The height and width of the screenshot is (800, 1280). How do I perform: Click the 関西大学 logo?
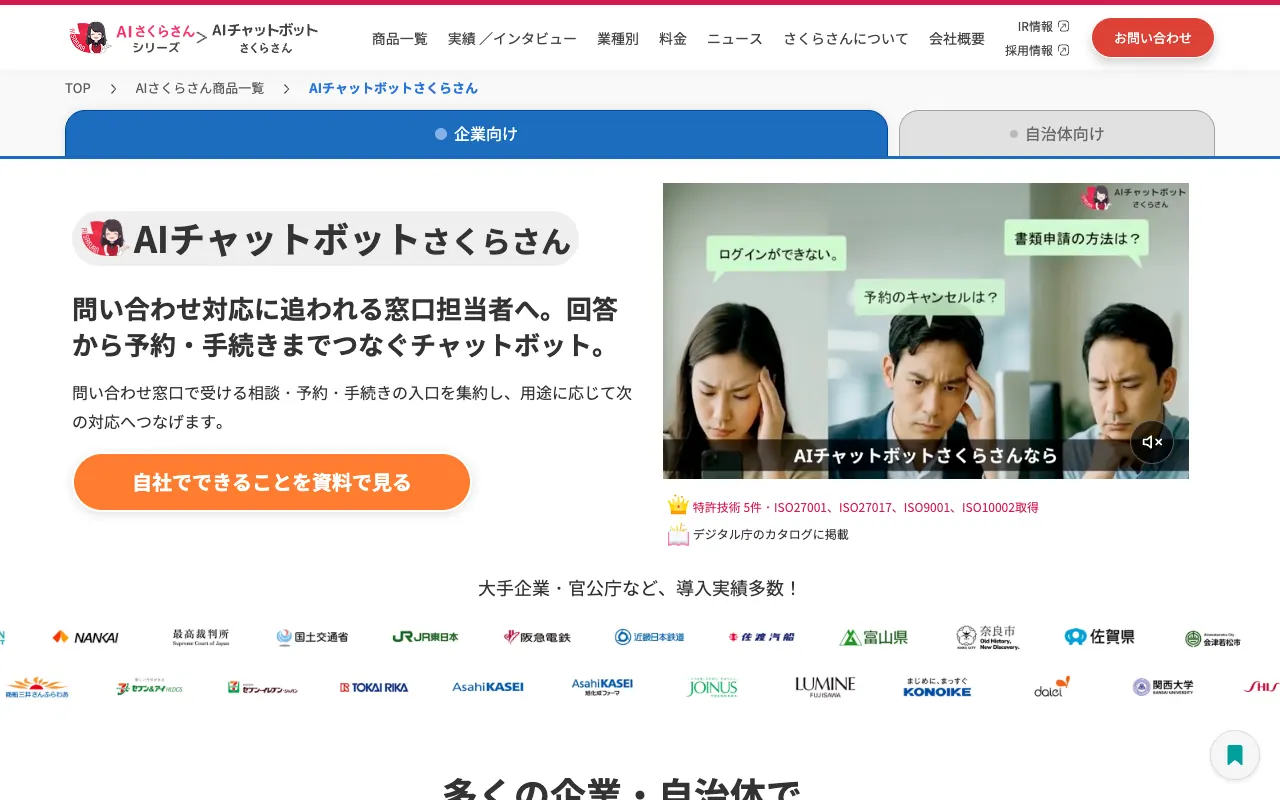click(1163, 687)
